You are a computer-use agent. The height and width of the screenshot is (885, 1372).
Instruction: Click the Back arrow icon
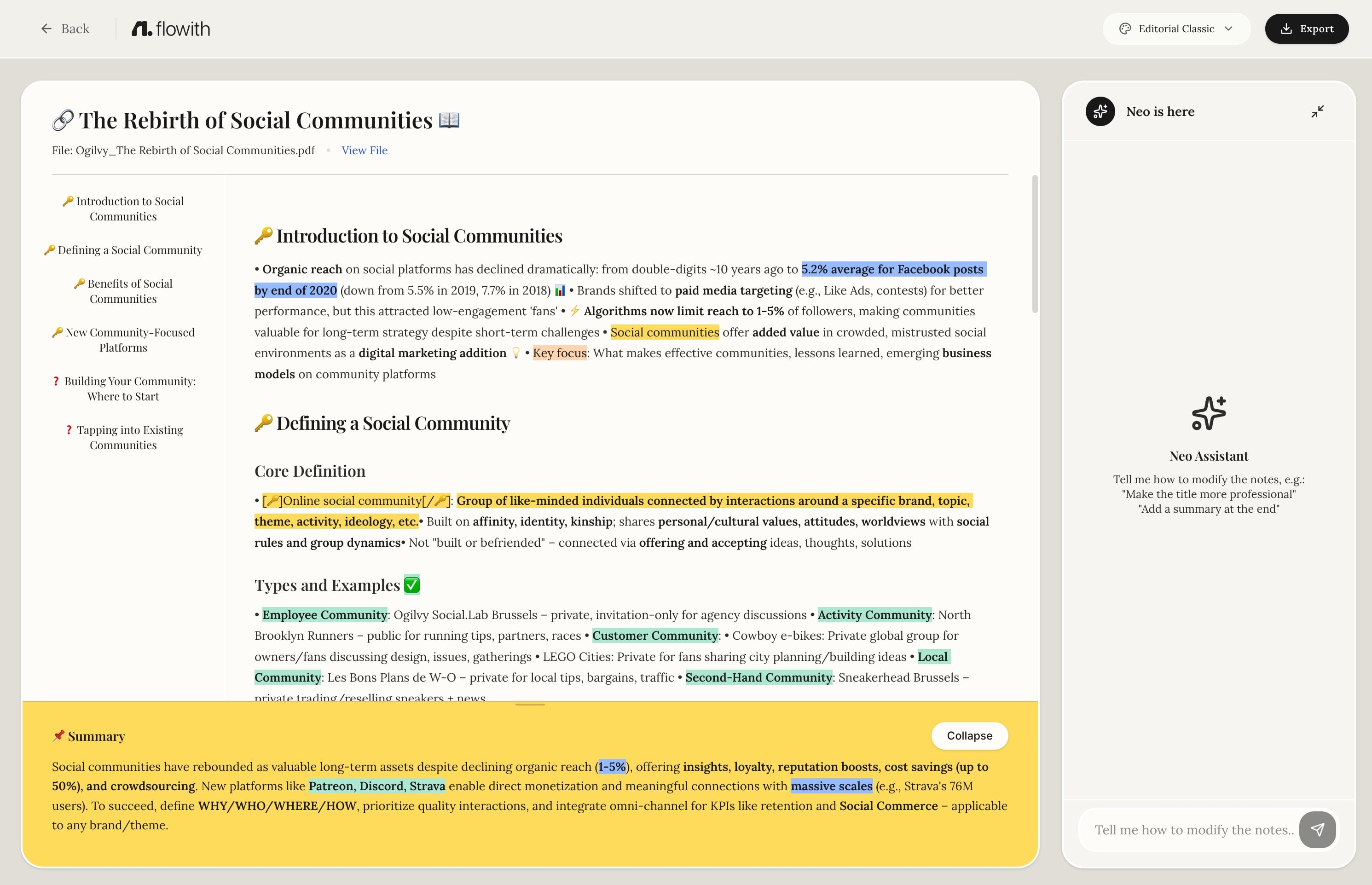(x=46, y=29)
